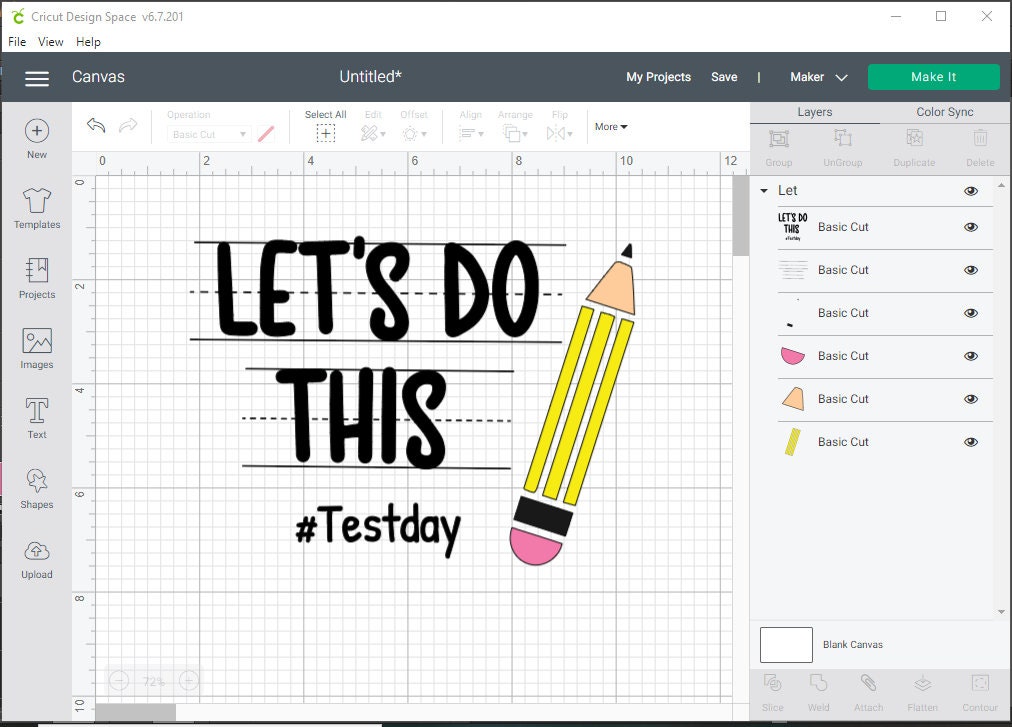This screenshot has height=727, width=1012.
Task: Open the Shapes tool
Action: pyautogui.click(x=36, y=488)
